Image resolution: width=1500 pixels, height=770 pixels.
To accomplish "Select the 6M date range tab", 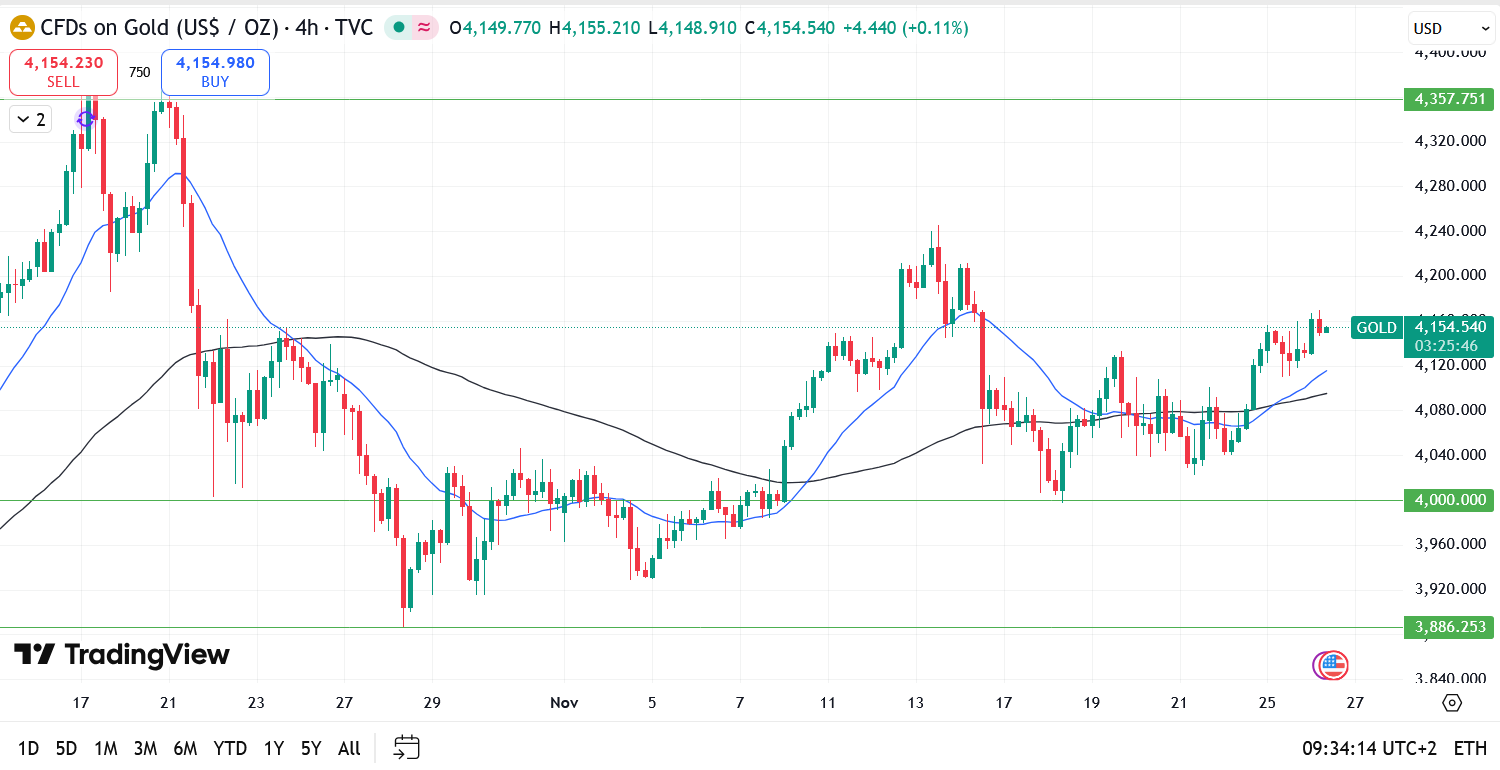I will tap(184, 748).
